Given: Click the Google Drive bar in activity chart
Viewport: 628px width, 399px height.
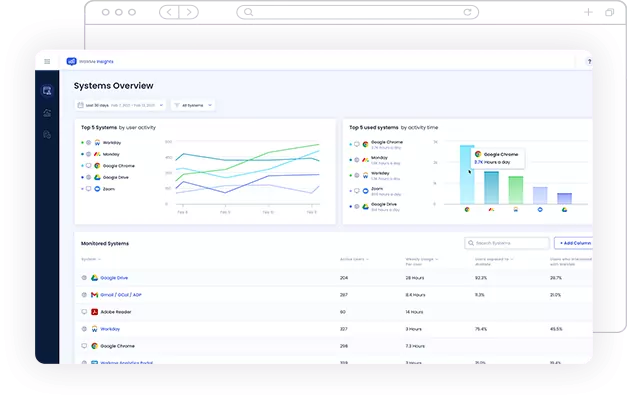Looking at the screenshot, I should pos(564,199).
